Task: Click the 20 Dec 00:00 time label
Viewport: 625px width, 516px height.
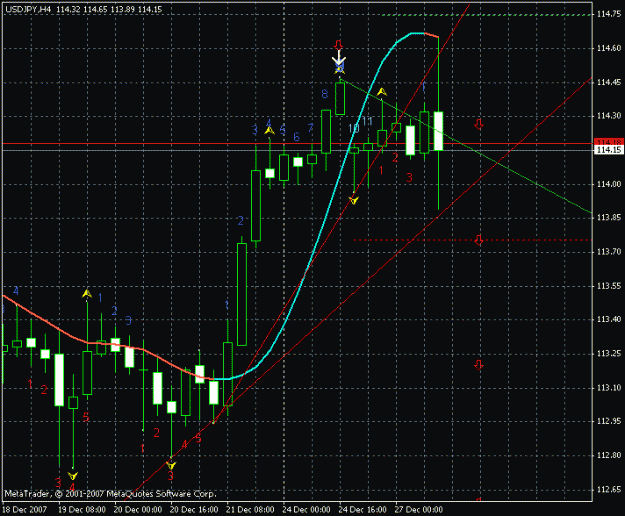Action: pos(138,510)
